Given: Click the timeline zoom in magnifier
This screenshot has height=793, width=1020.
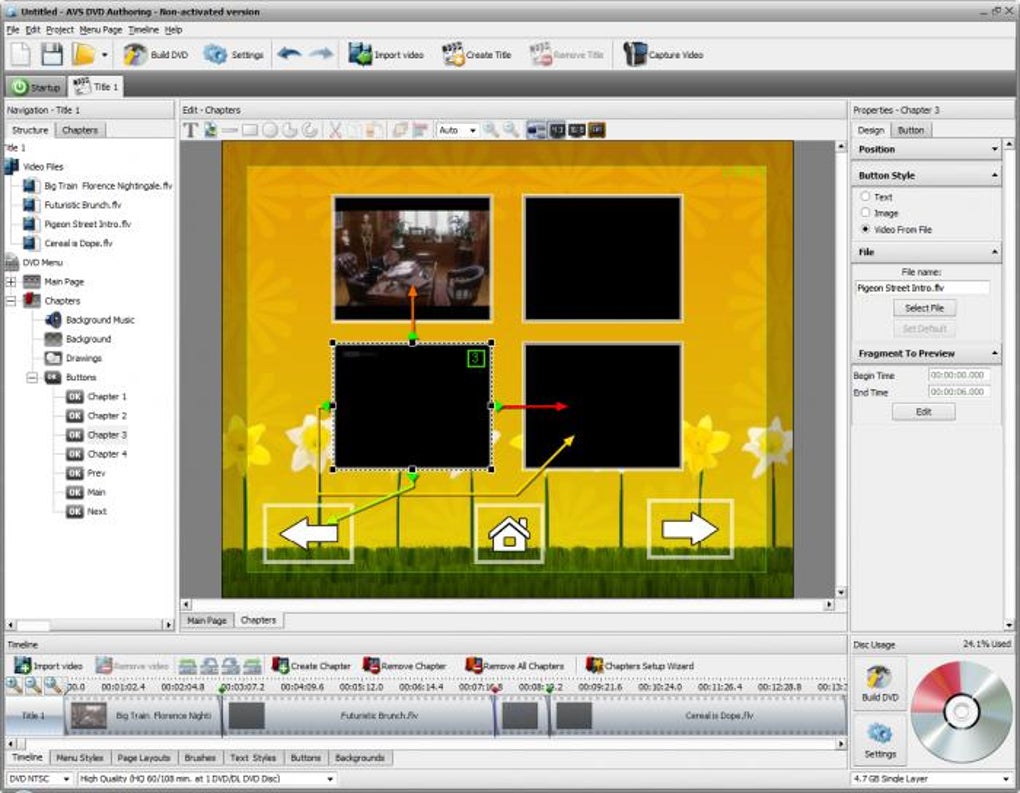Looking at the screenshot, I should (x=14, y=685).
